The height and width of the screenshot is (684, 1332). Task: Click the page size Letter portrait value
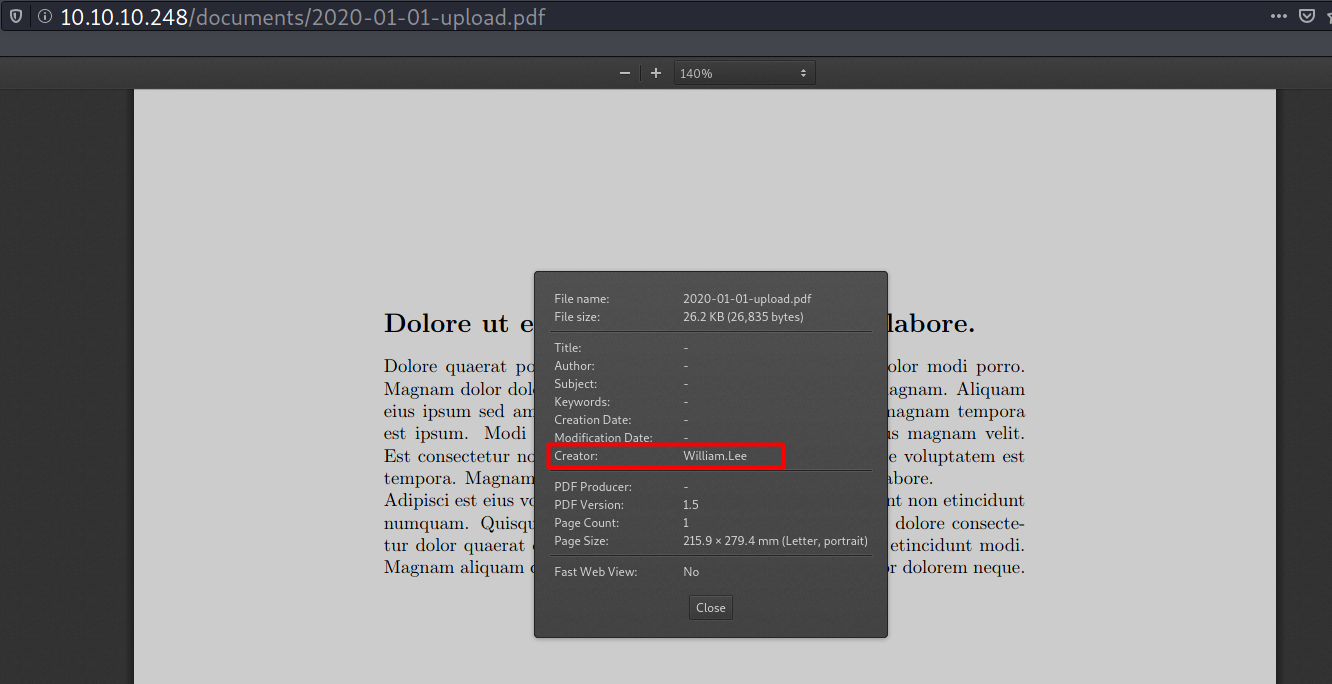(775, 541)
